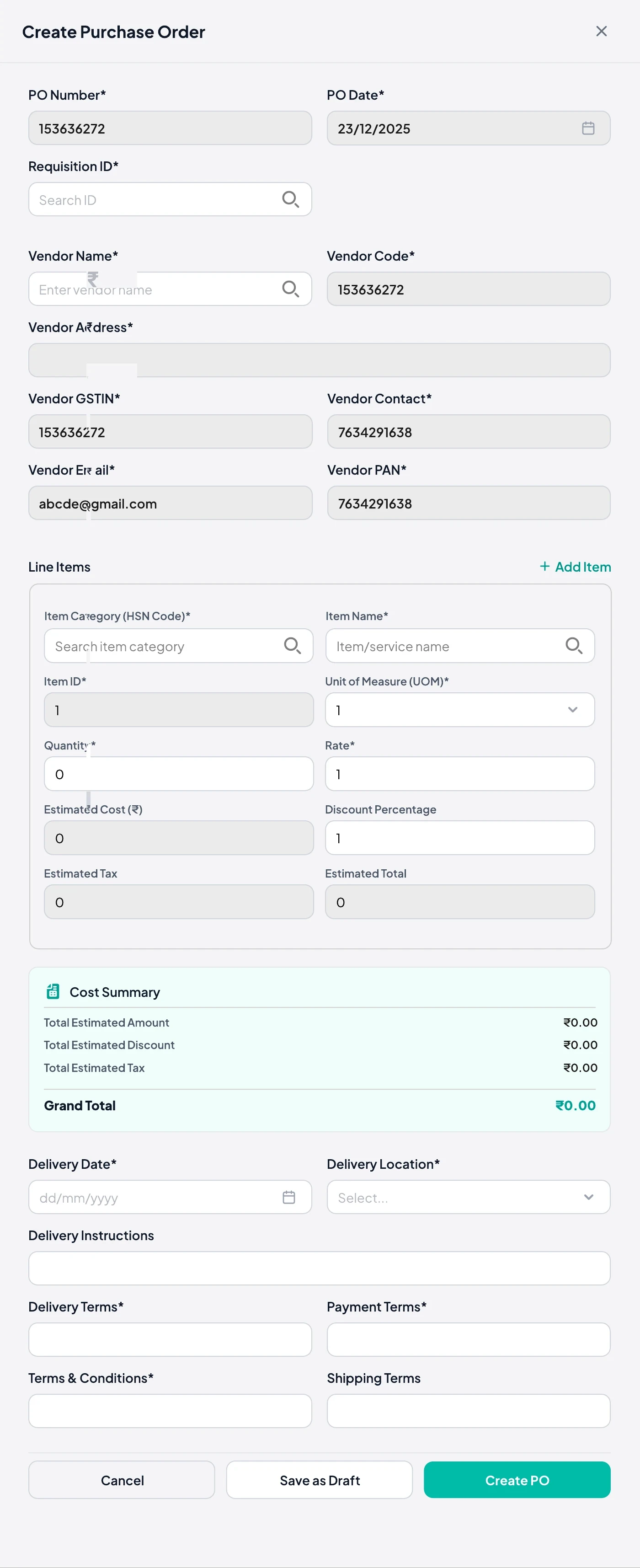Click the Vendor Email field

[x=171, y=503]
